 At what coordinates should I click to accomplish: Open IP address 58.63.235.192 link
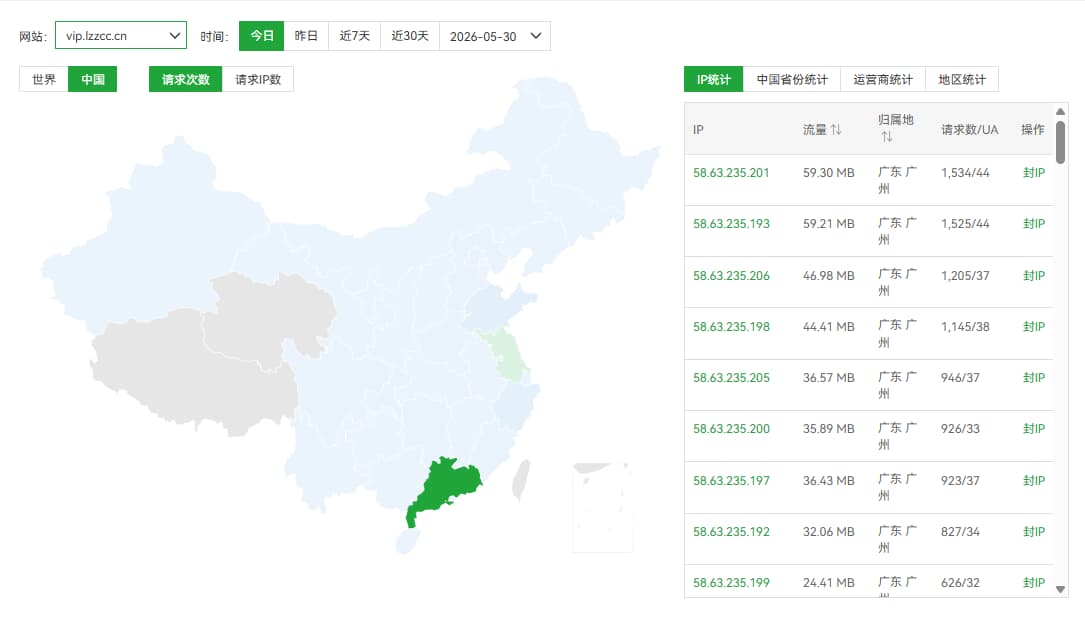[x=731, y=532]
